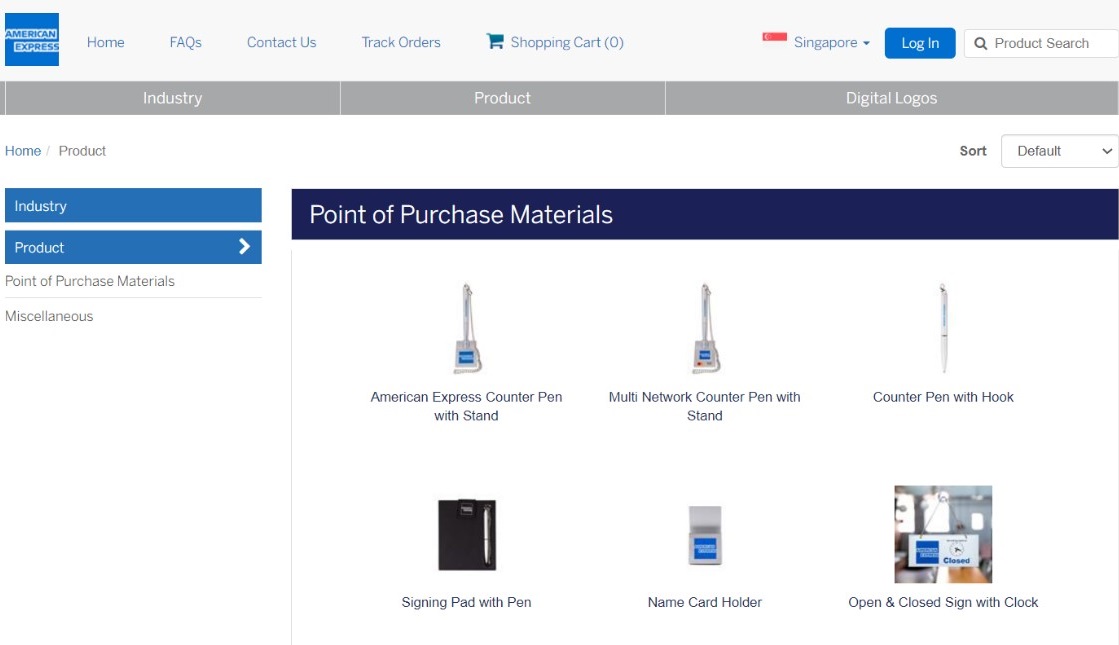
Task: View the Shopping Cart (0) link
Action: click(x=567, y=42)
